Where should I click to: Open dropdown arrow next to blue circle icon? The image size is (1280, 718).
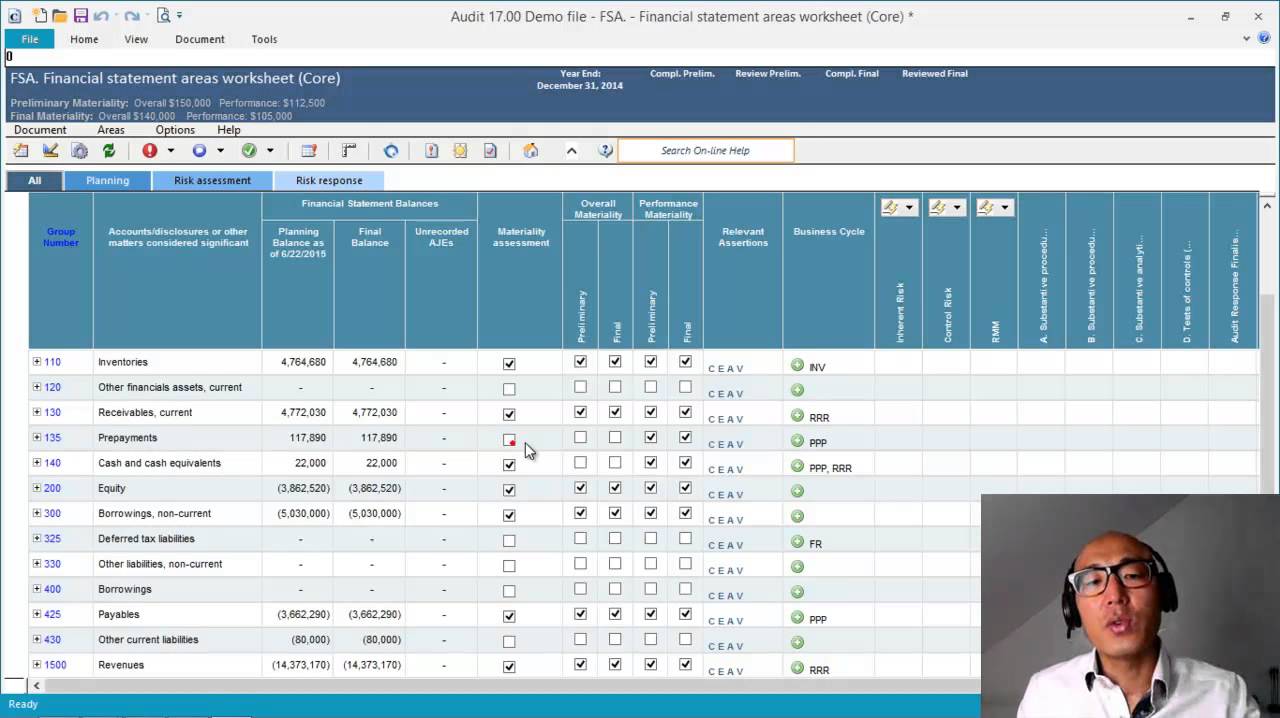pos(220,151)
